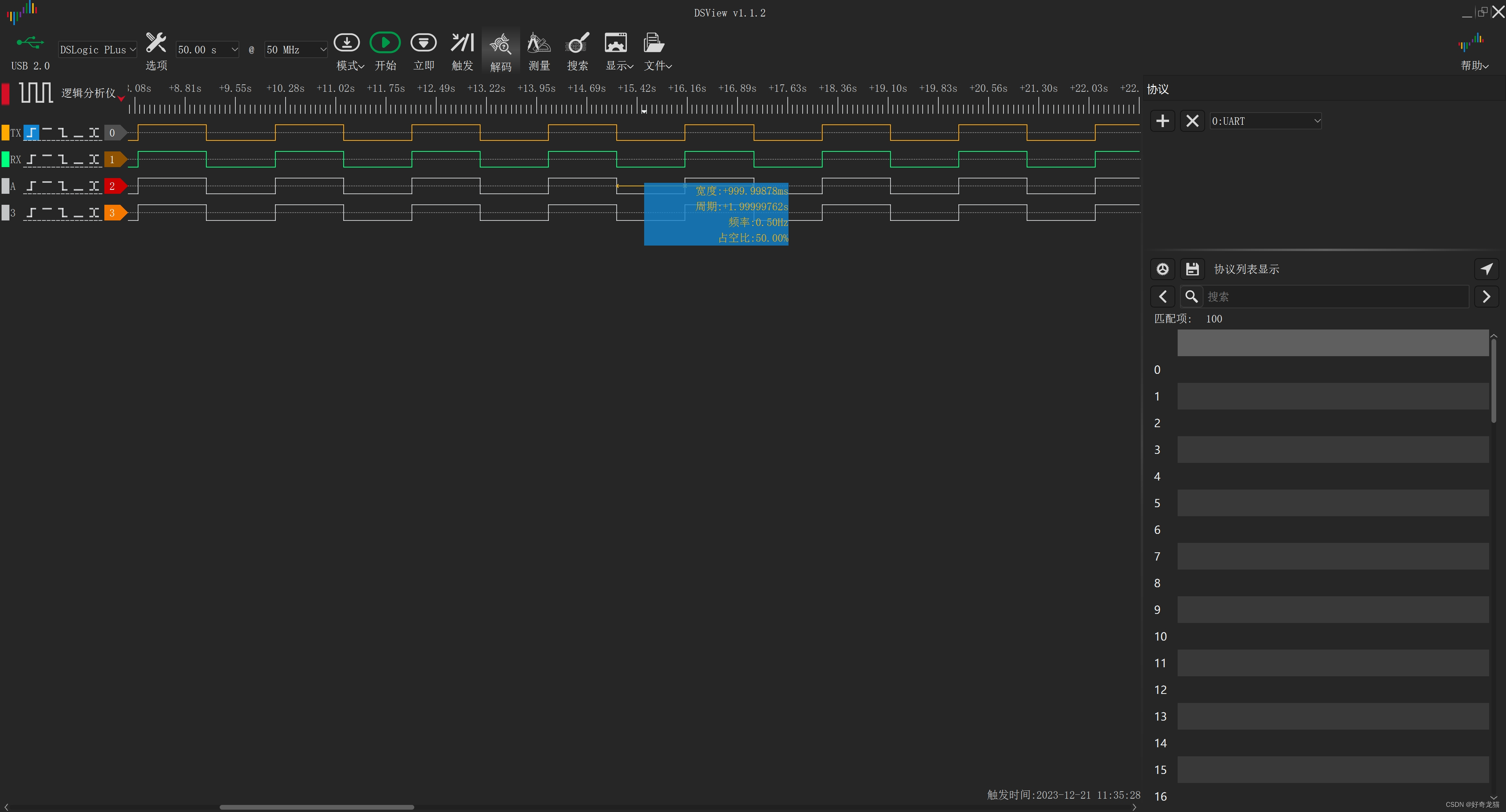The image size is (1506, 812).
Task: Open the 模式 mode dropdown menu
Action: pyautogui.click(x=350, y=51)
